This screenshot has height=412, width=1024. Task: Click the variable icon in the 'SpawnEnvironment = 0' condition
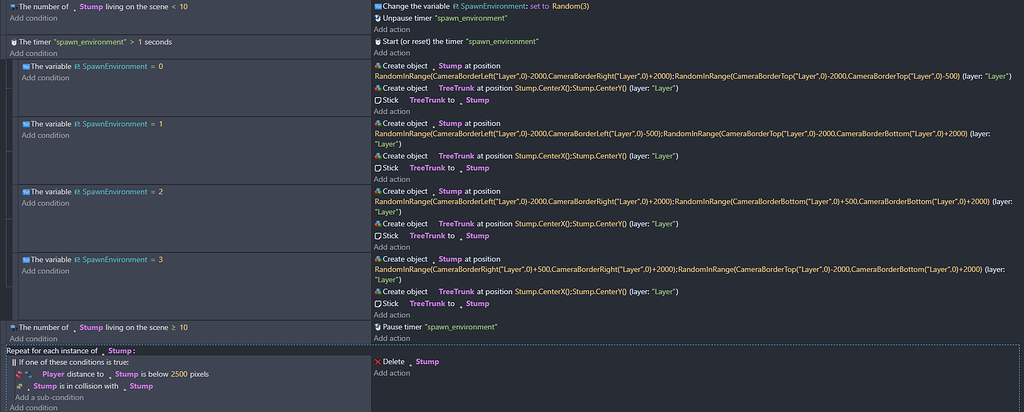click(26, 67)
